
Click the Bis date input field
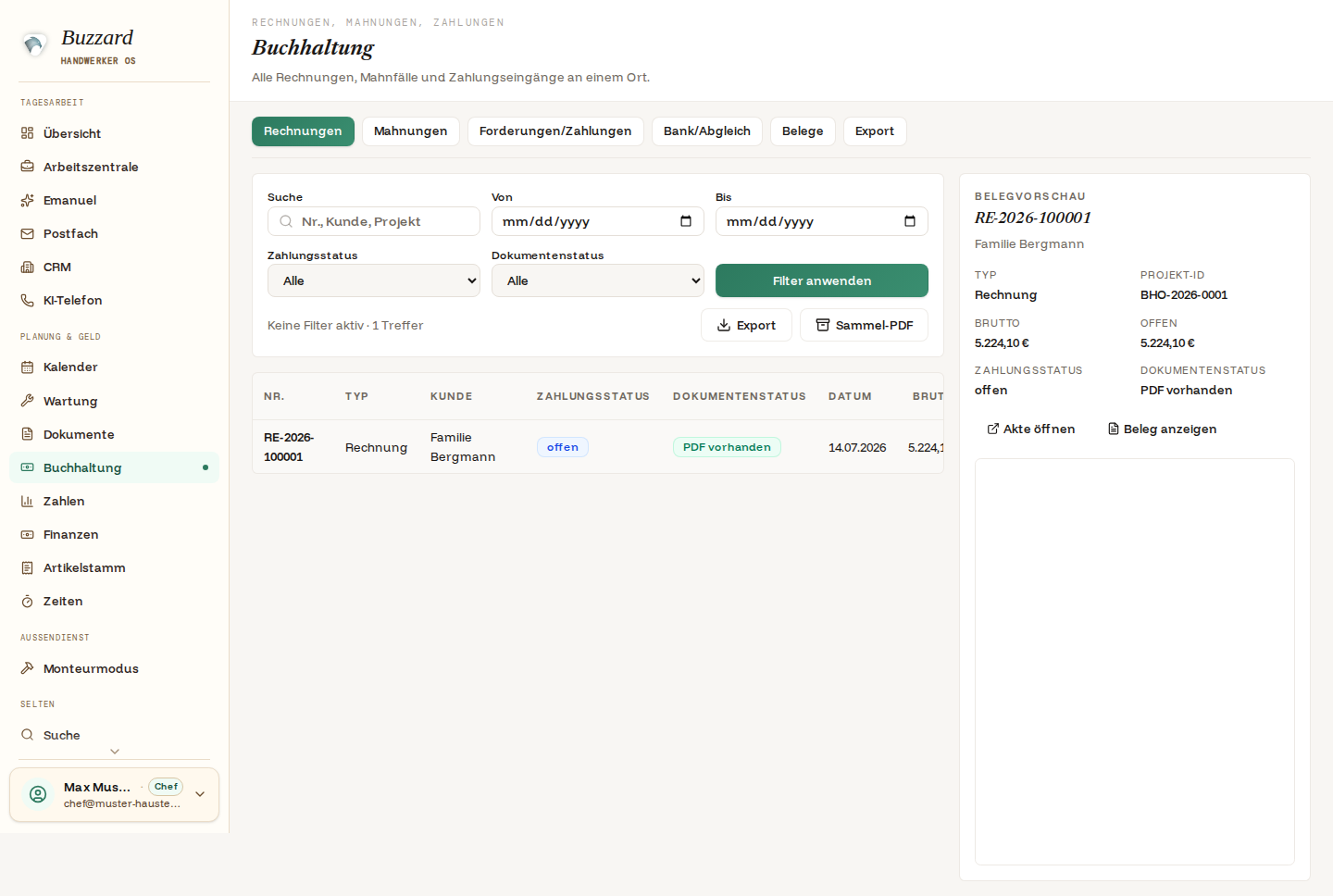point(822,221)
